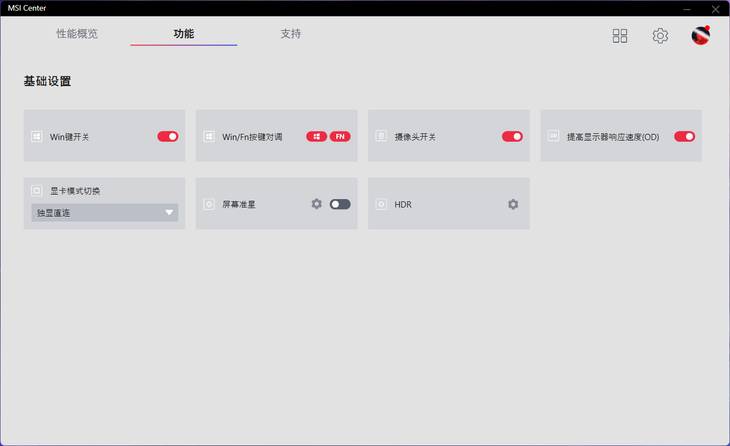Click the FN pill in Win/Fn按键对调
The image size is (730, 446).
(x=340, y=136)
